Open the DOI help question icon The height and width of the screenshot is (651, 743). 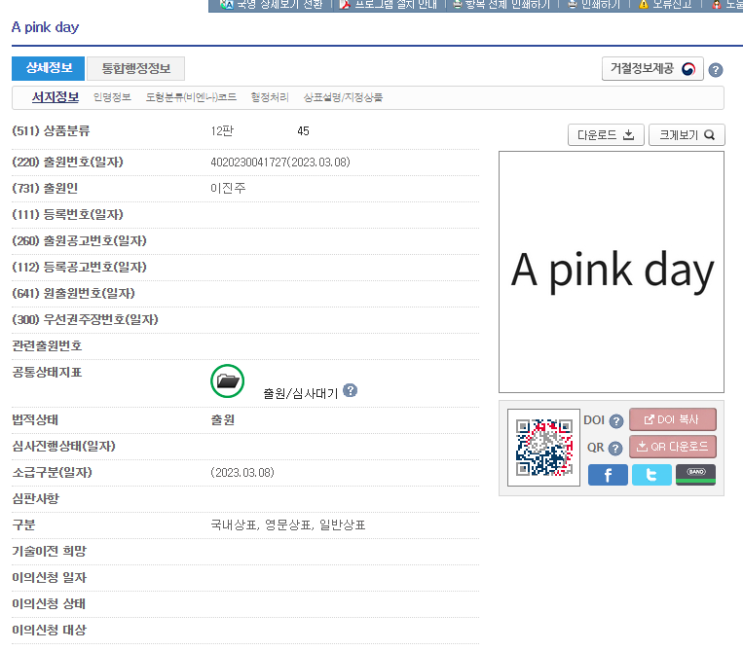point(616,421)
